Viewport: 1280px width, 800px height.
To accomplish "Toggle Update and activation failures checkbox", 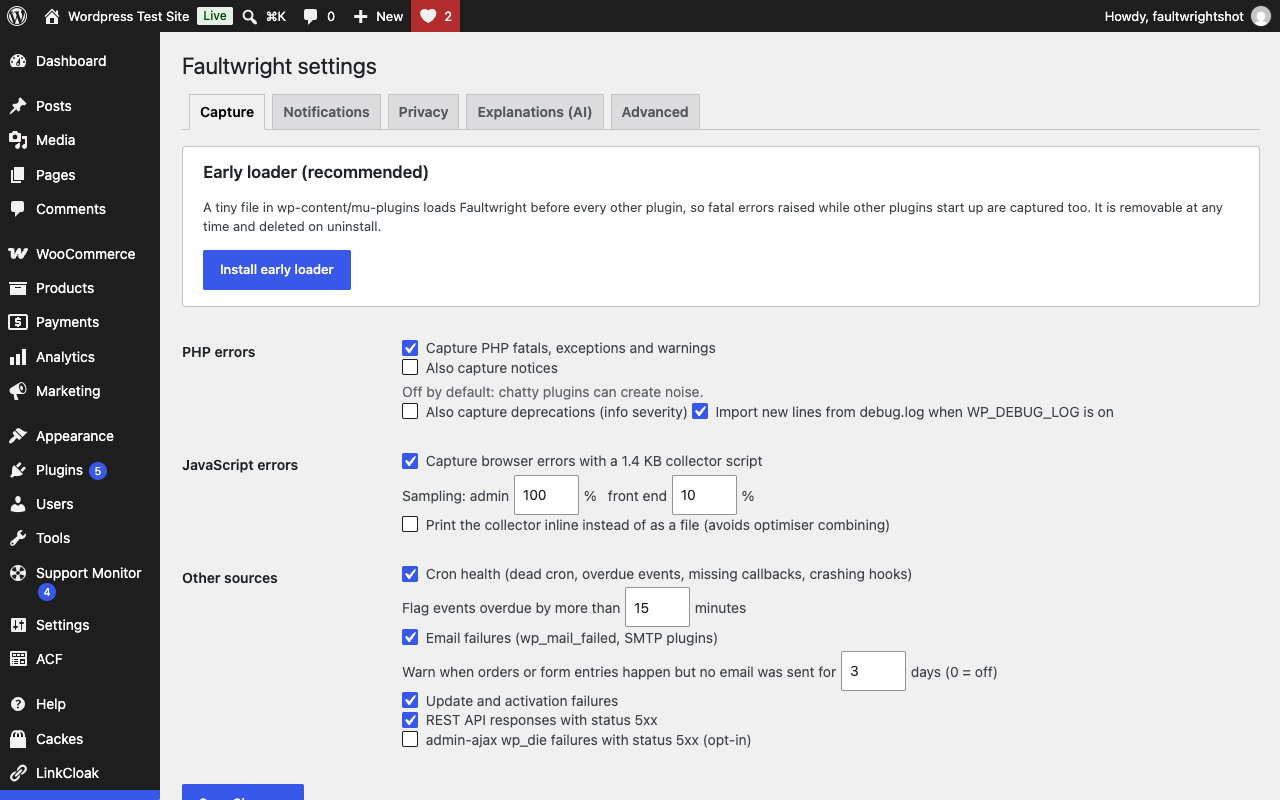I will pos(410,700).
